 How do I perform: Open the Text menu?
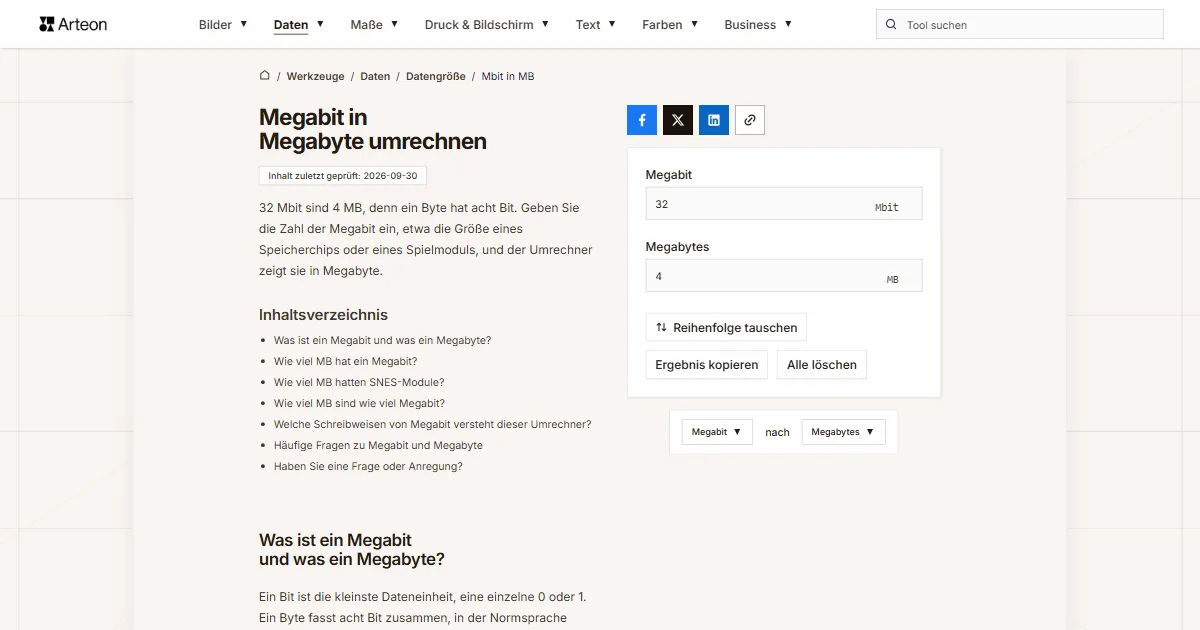click(x=596, y=24)
